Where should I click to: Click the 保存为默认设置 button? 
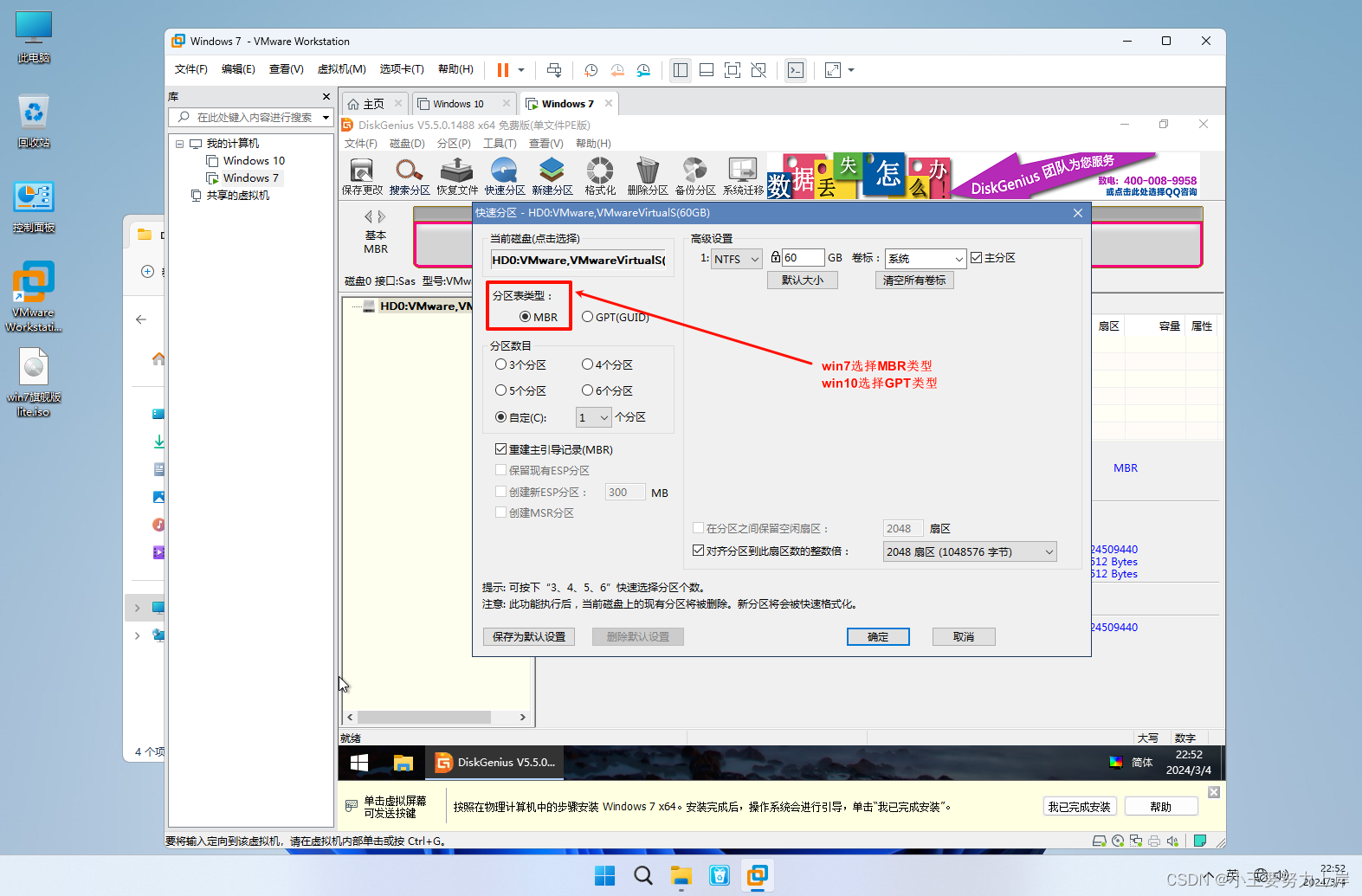529,636
